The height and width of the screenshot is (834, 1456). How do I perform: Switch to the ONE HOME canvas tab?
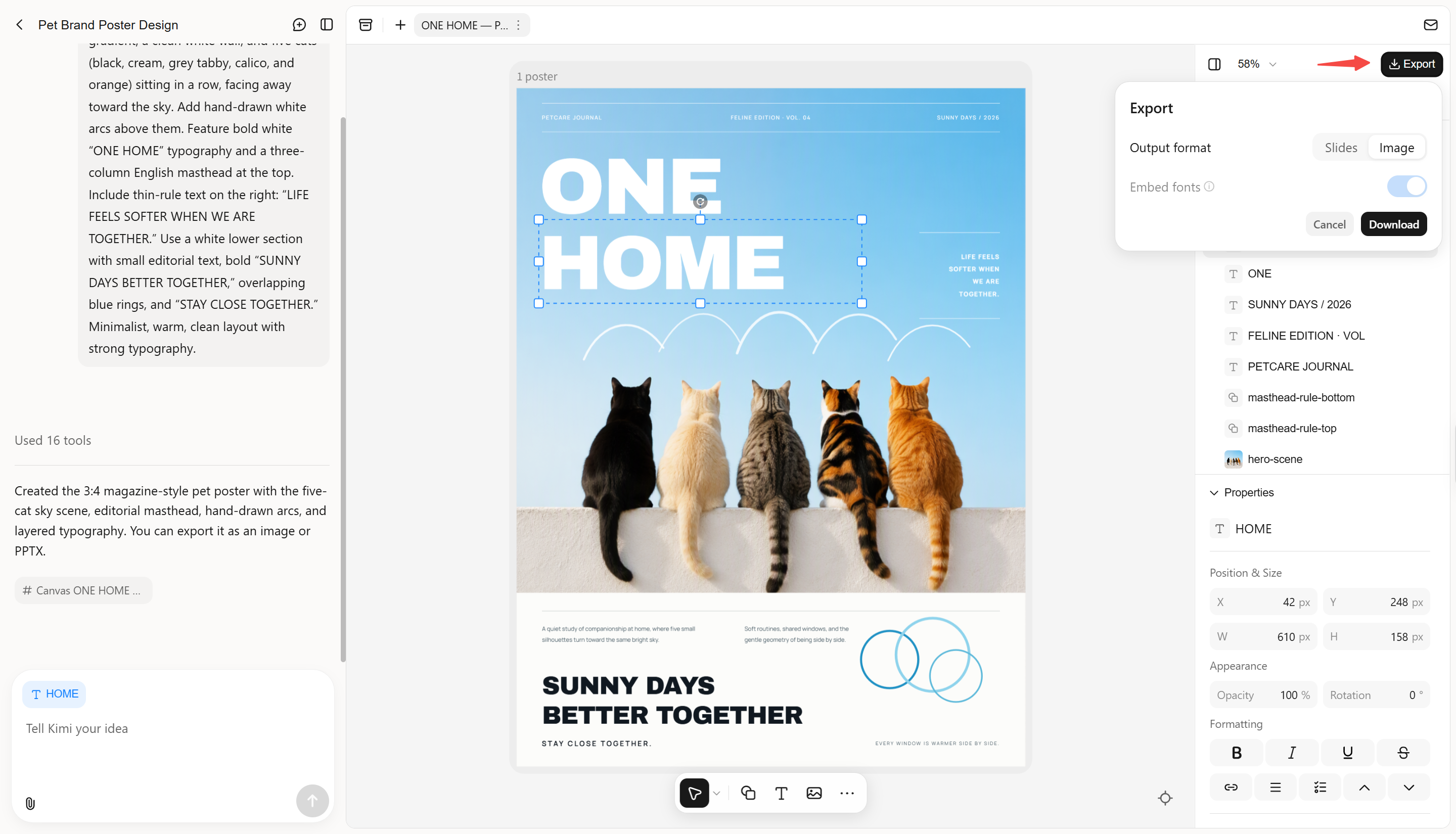[464, 25]
